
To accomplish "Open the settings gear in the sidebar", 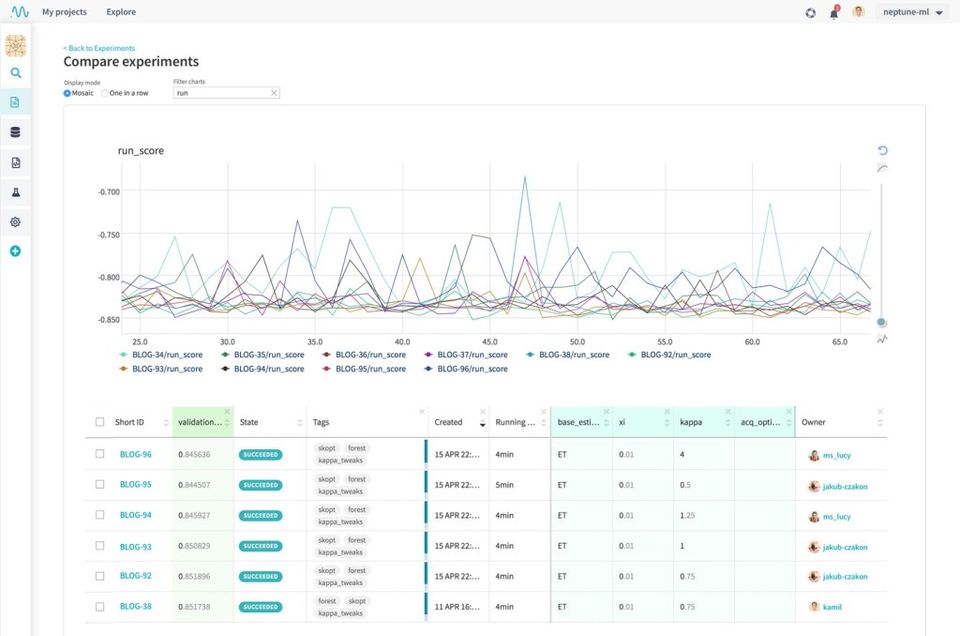I will tap(15, 222).
